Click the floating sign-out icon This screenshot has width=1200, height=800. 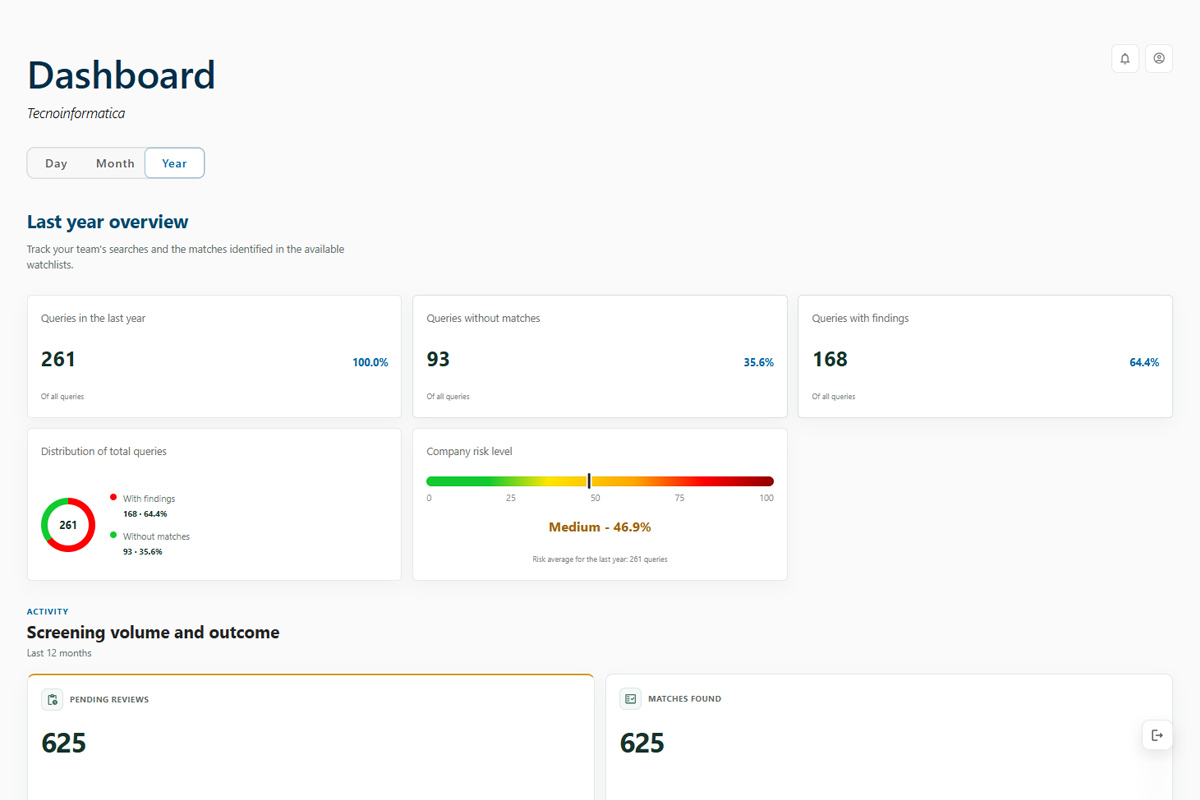(1157, 735)
